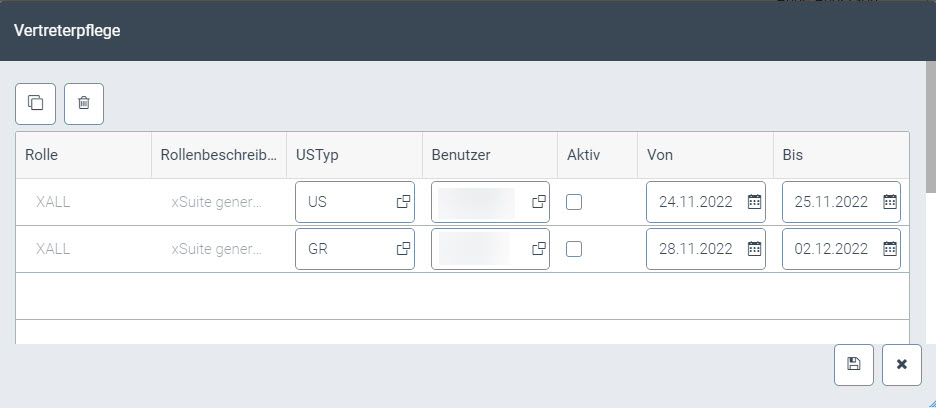Open calendar for Von date 24.11.2022
The height and width of the screenshot is (408, 936).
click(x=755, y=202)
